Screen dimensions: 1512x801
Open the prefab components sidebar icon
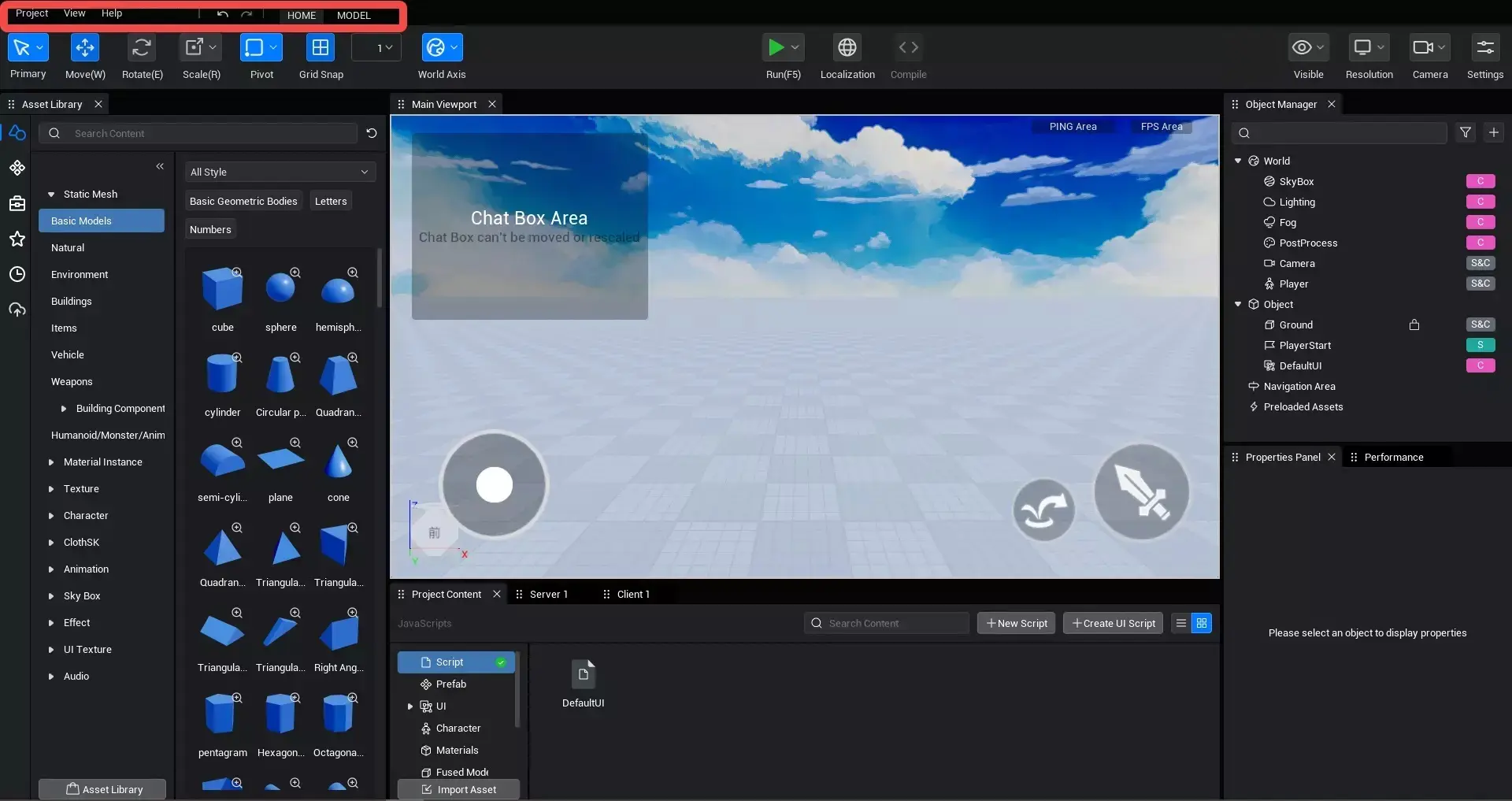coord(17,168)
